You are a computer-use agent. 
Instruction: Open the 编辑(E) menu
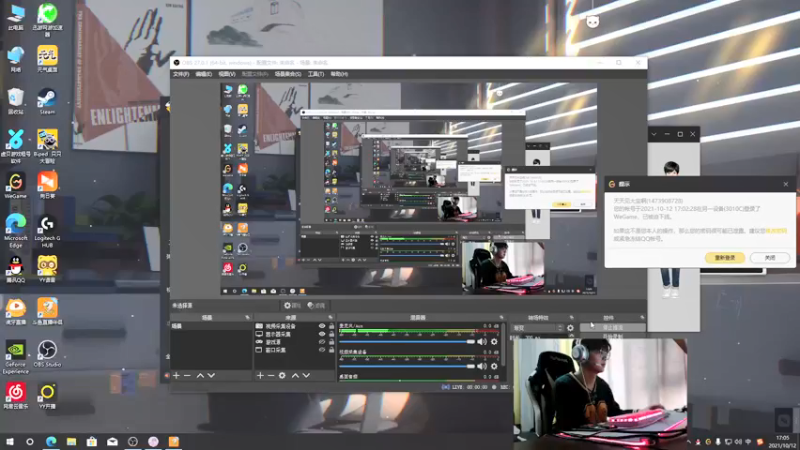[x=204, y=74]
